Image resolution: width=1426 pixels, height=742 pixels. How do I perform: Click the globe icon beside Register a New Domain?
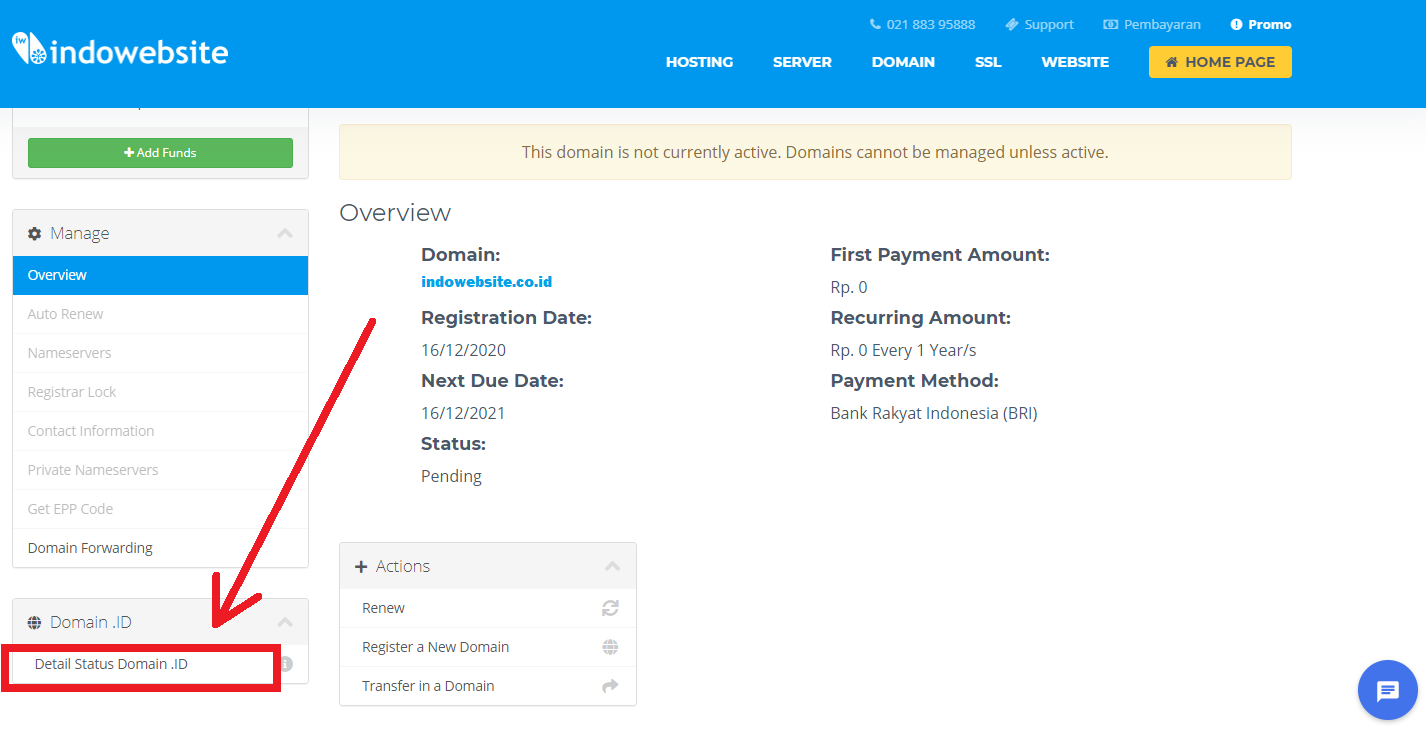point(609,646)
